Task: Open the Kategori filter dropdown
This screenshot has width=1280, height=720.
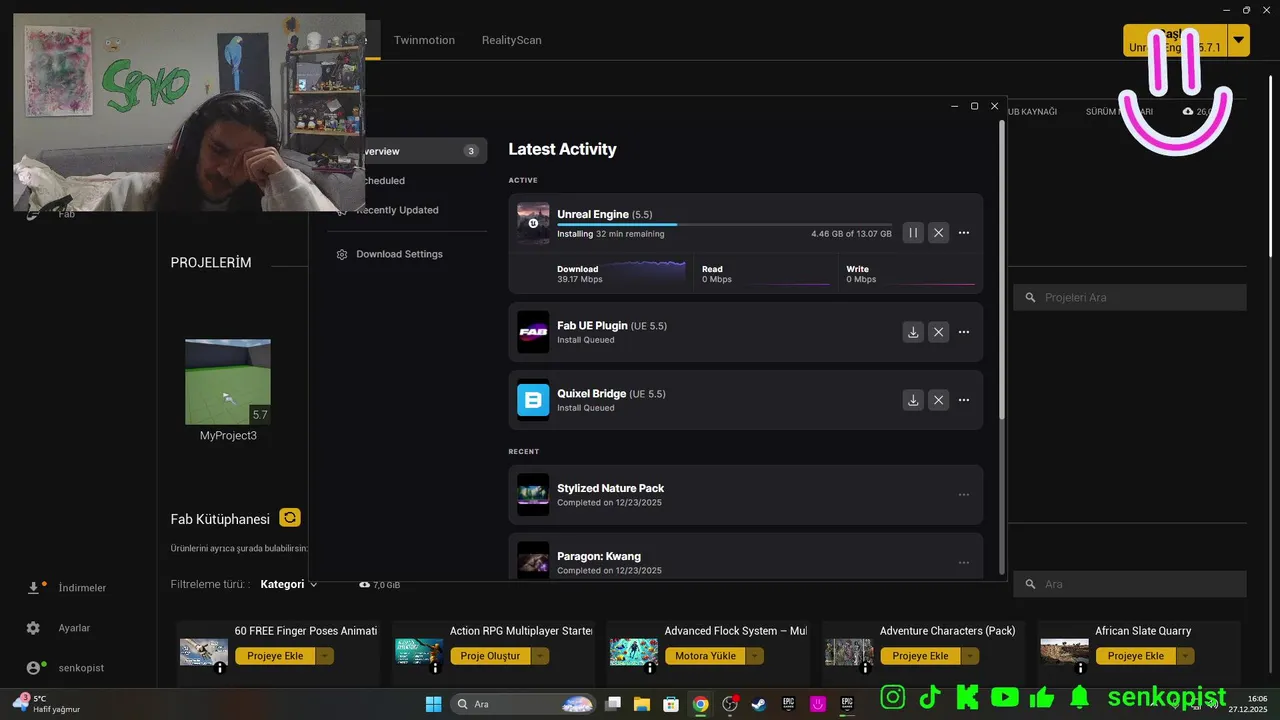Action: point(288,584)
